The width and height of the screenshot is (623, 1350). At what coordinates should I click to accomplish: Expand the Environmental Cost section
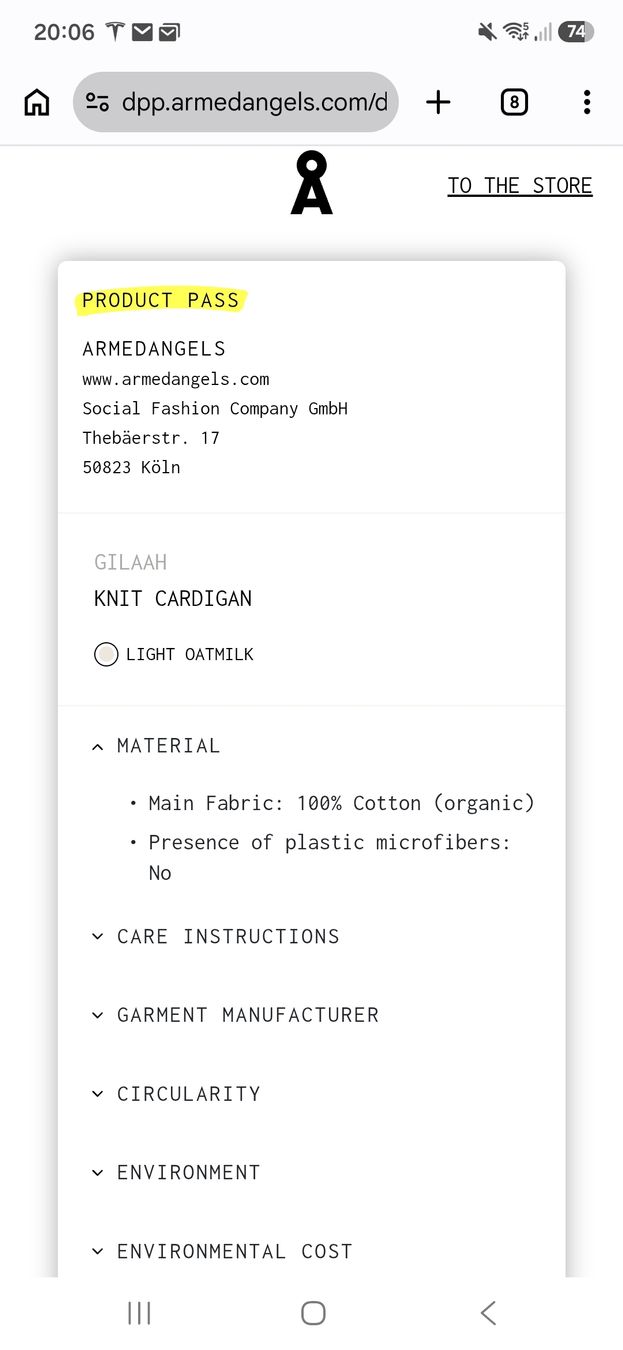[x=222, y=1251]
